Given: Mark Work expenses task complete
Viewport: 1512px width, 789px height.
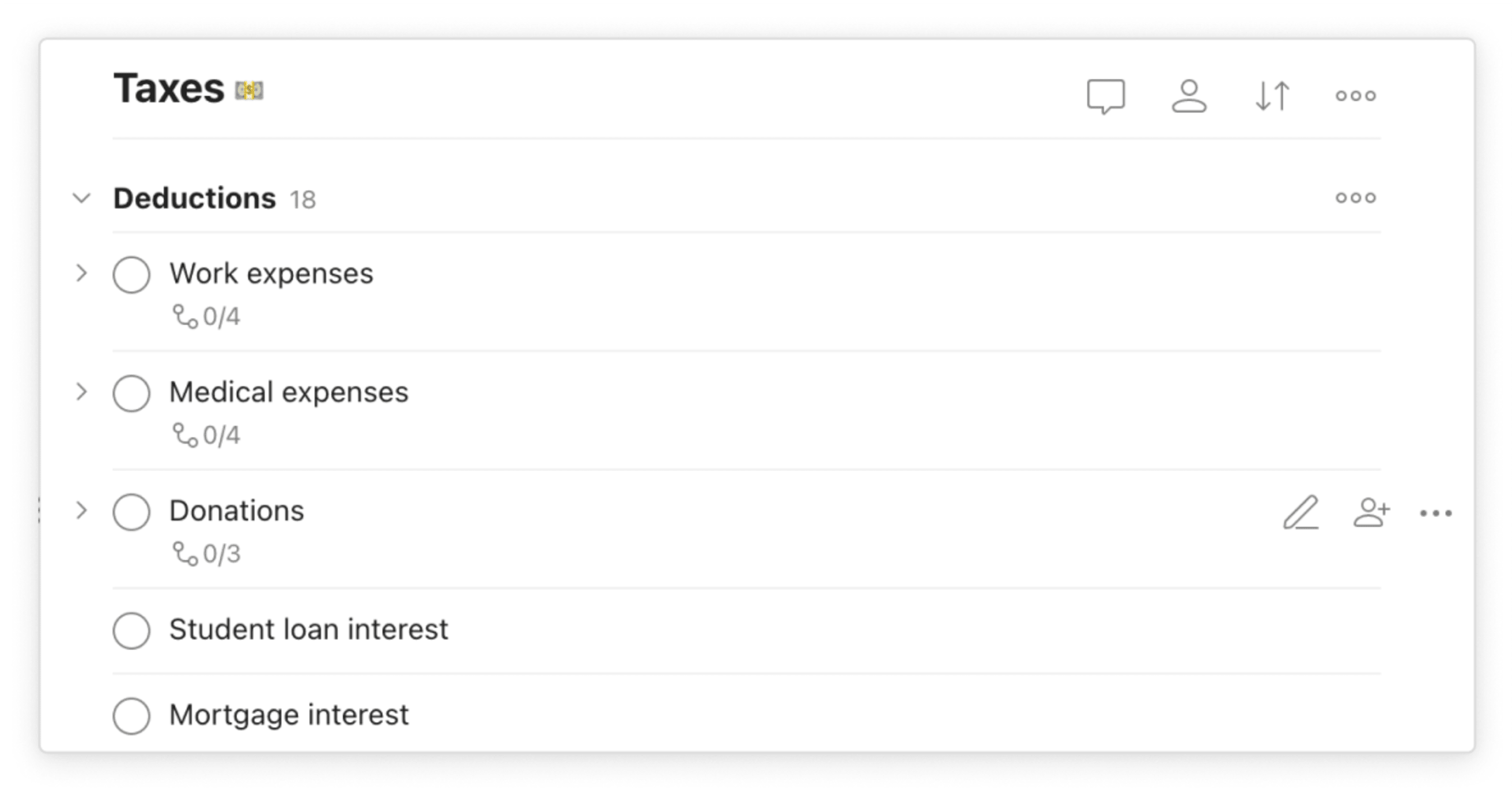Looking at the screenshot, I should click(131, 274).
